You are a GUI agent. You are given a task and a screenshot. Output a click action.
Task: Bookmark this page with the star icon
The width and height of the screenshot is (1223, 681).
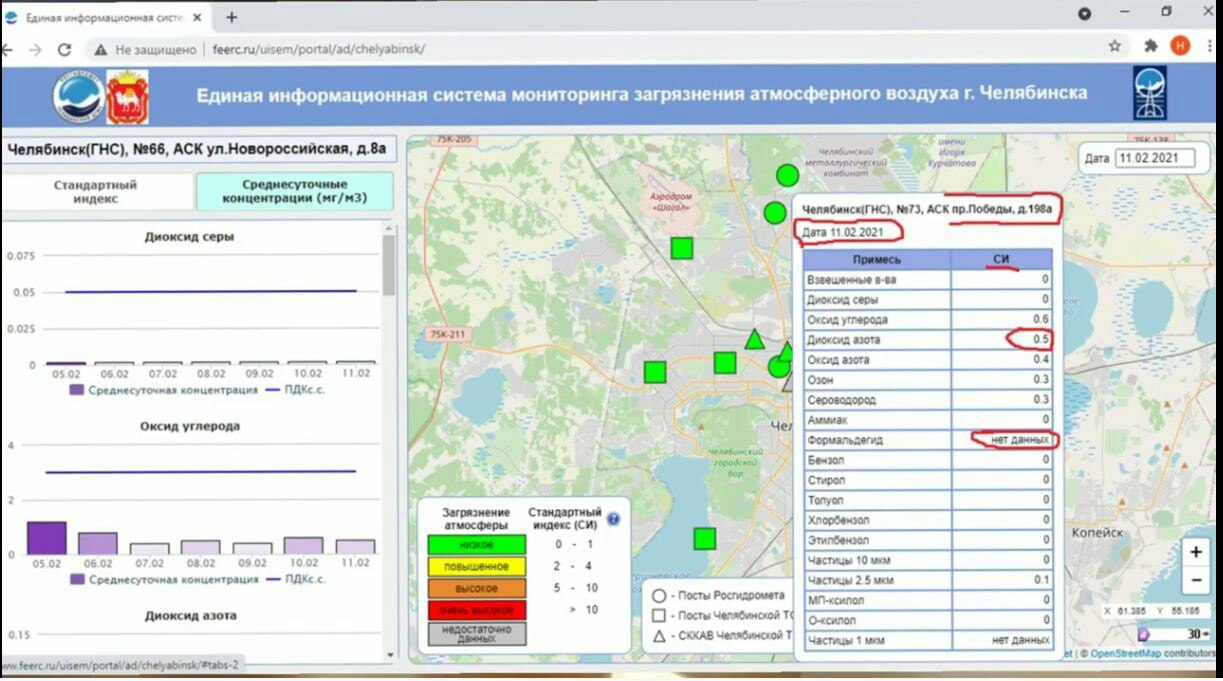pyautogui.click(x=1115, y=46)
